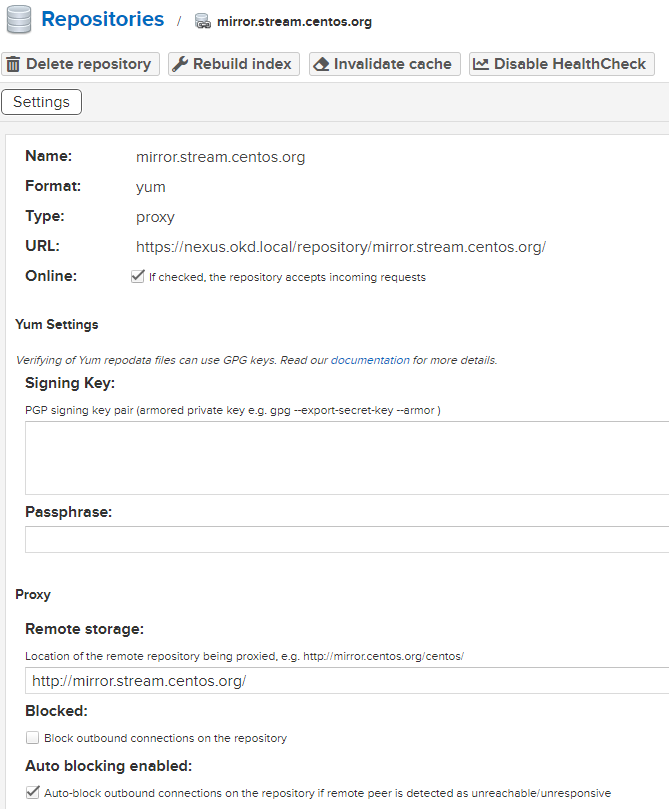Click the eraser icon on Invalidate cache

point(321,64)
